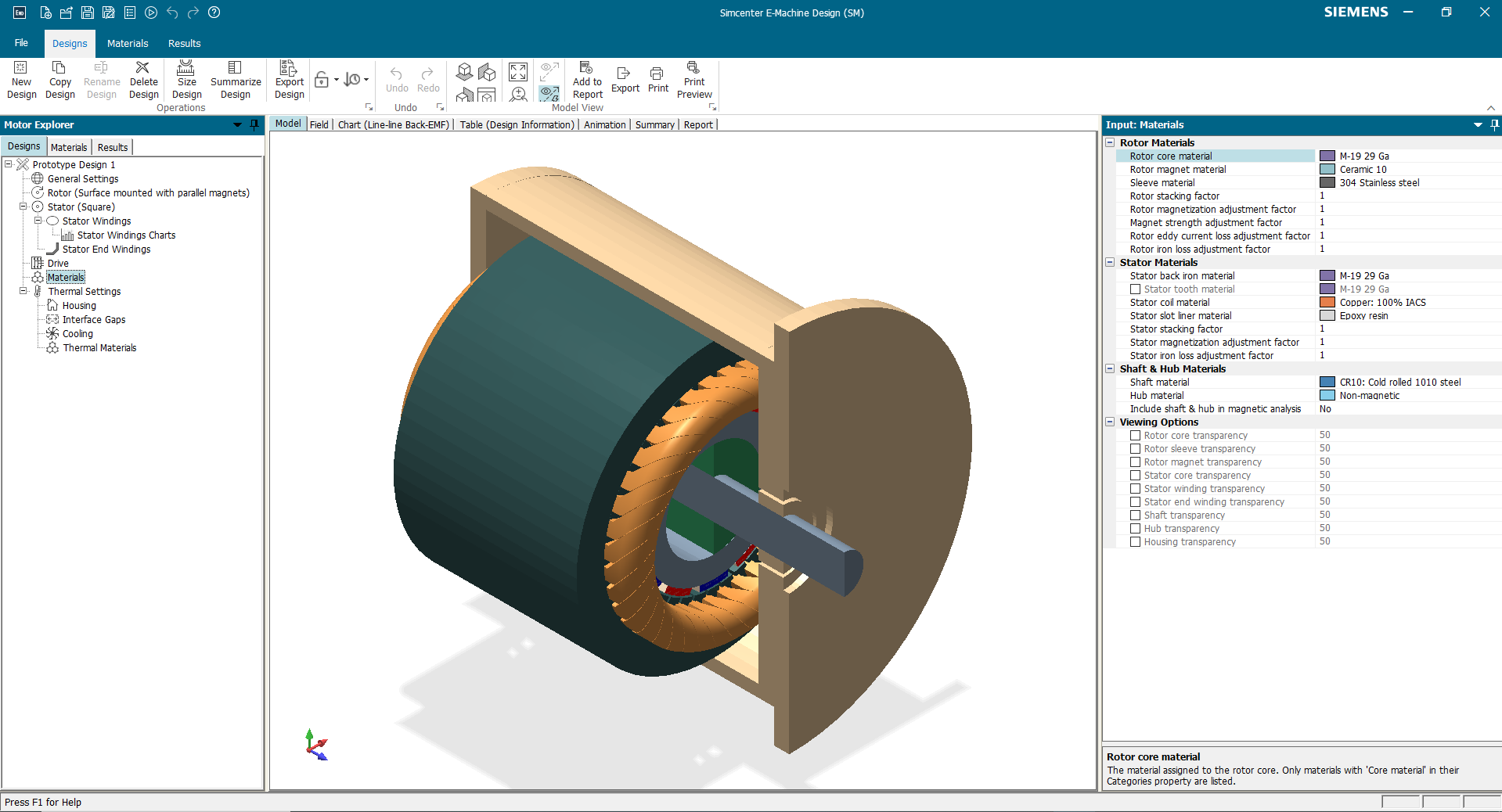
Task: Click the Stator coil material orange swatch
Action: (1327, 303)
